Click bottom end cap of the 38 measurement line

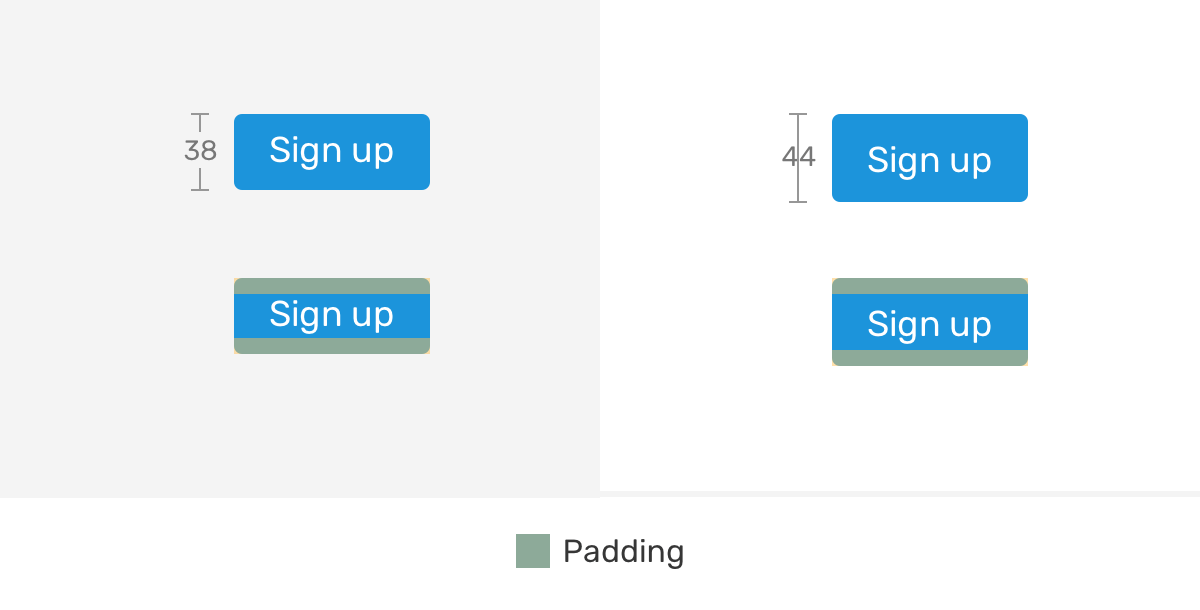(x=200, y=190)
